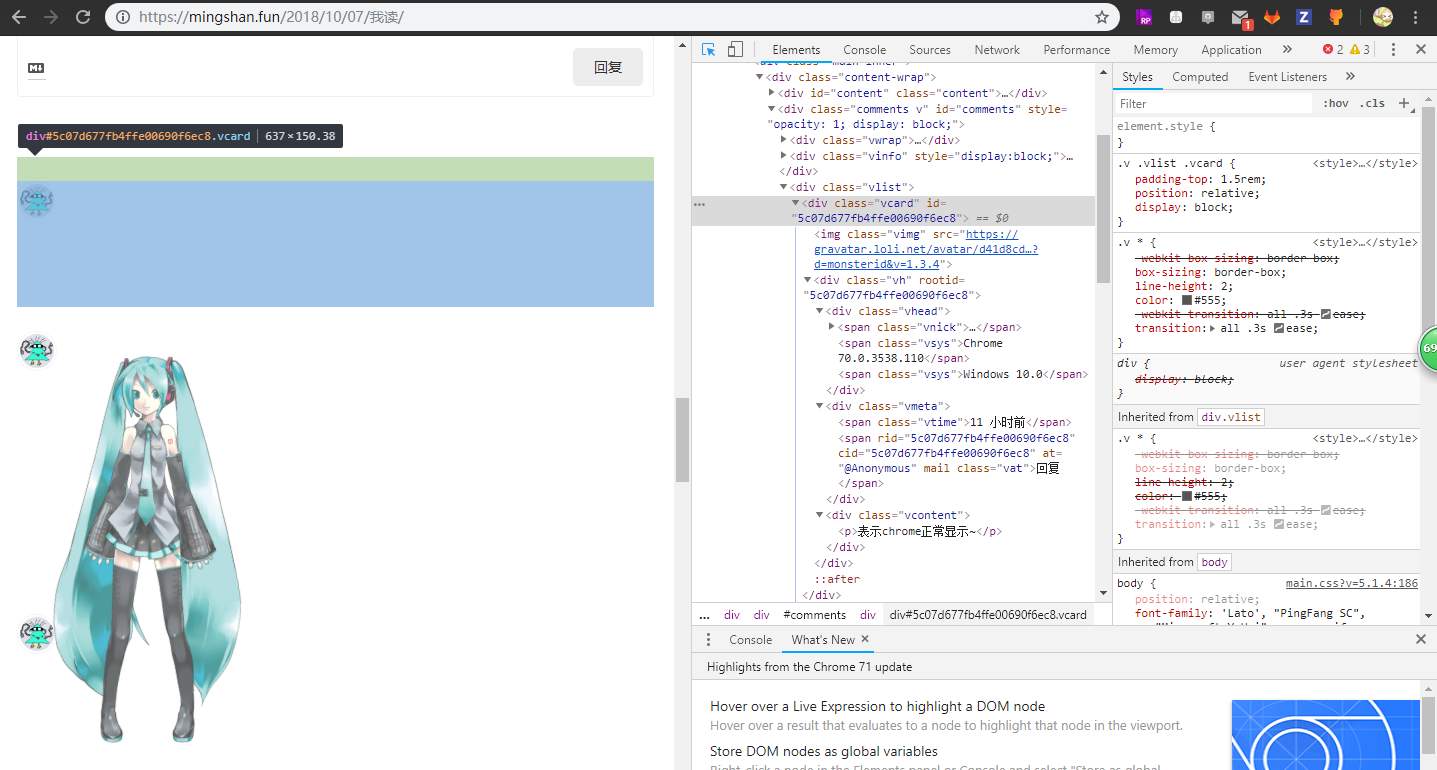Click the markdown icon in the comment box
Screen dimensions: 1437x770
36,68
